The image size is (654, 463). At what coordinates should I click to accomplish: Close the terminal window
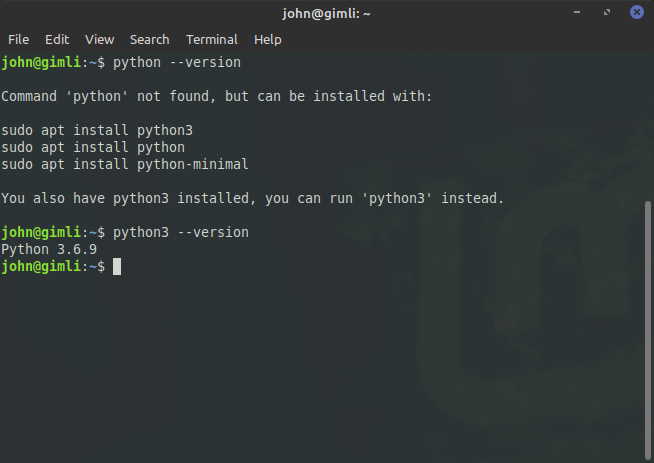tap(636, 12)
